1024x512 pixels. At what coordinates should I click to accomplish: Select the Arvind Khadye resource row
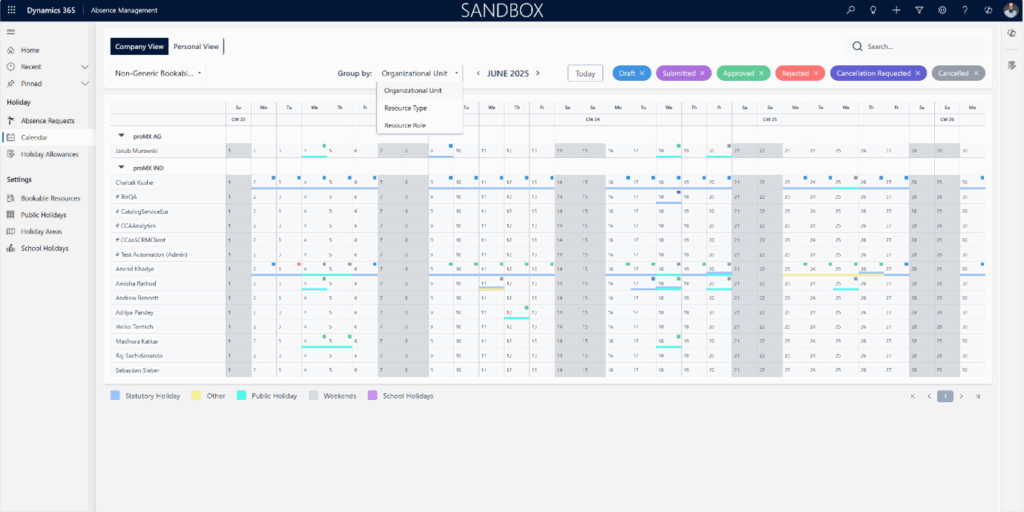[x=547, y=269]
